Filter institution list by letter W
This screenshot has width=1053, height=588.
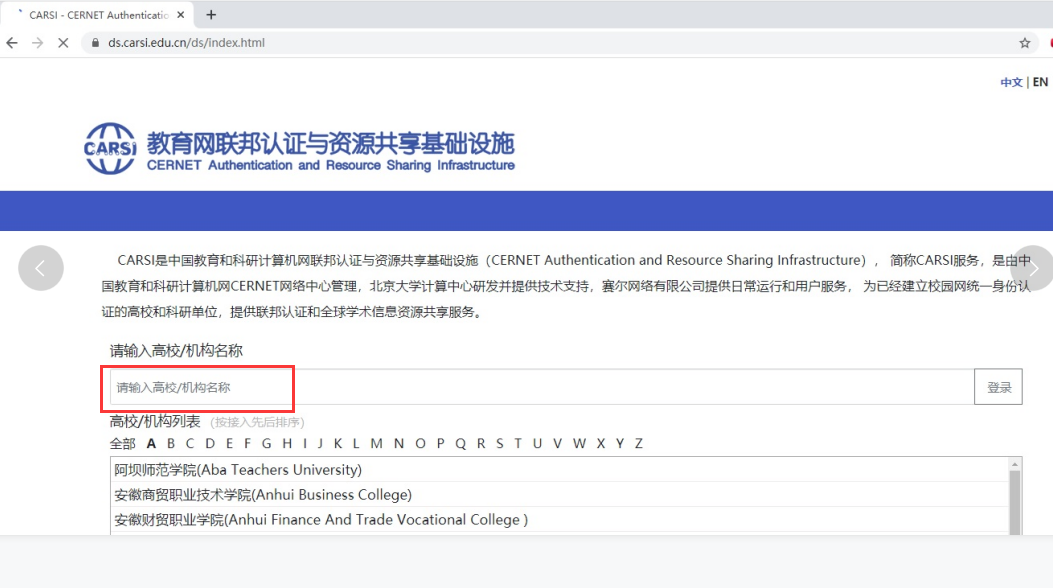pos(580,444)
